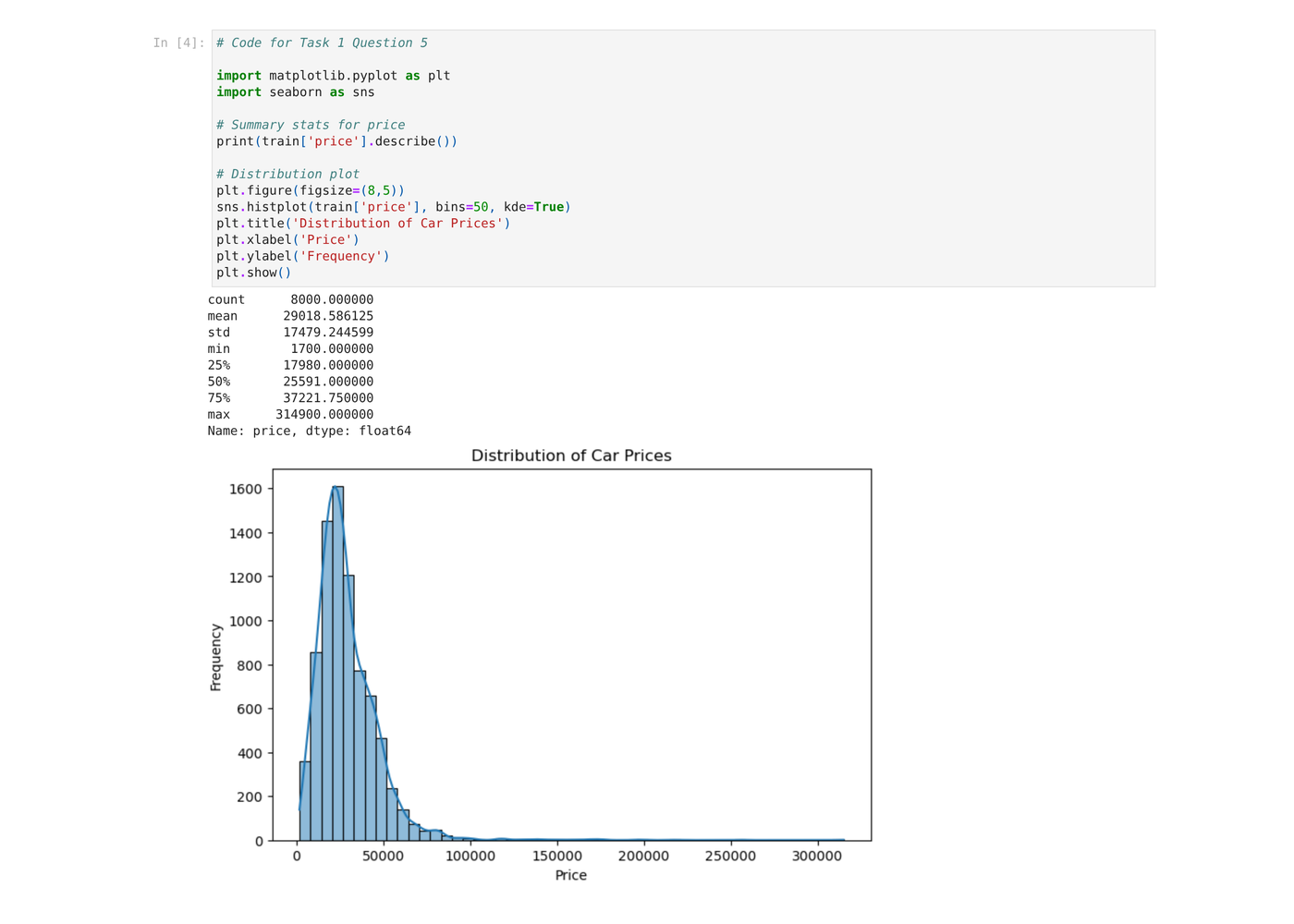Click the 1600 y-axis tick label
Viewport: 1294px width, 924px height.
point(246,489)
